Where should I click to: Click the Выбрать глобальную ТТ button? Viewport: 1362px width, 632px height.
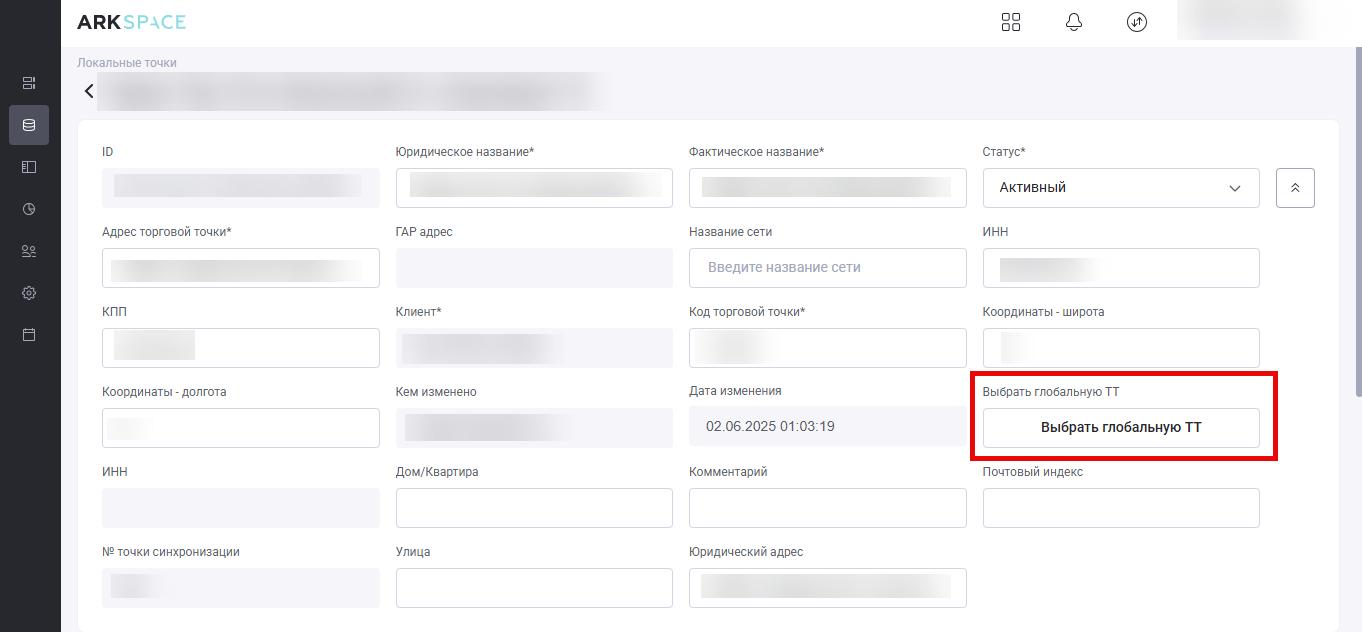[x=1120, y=427]
